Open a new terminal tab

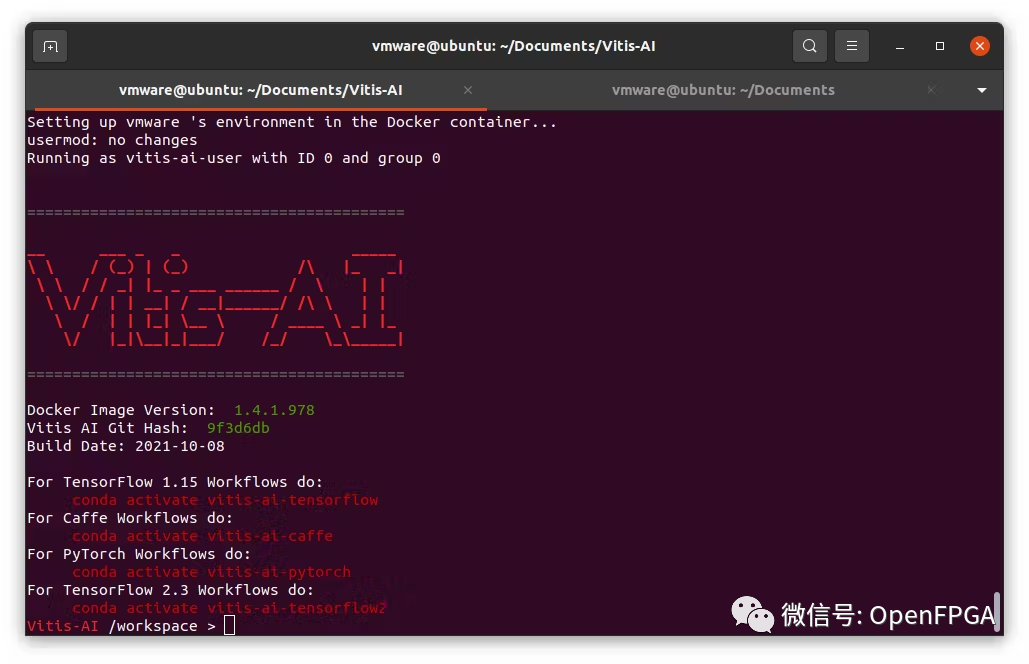tap(50, 46)
